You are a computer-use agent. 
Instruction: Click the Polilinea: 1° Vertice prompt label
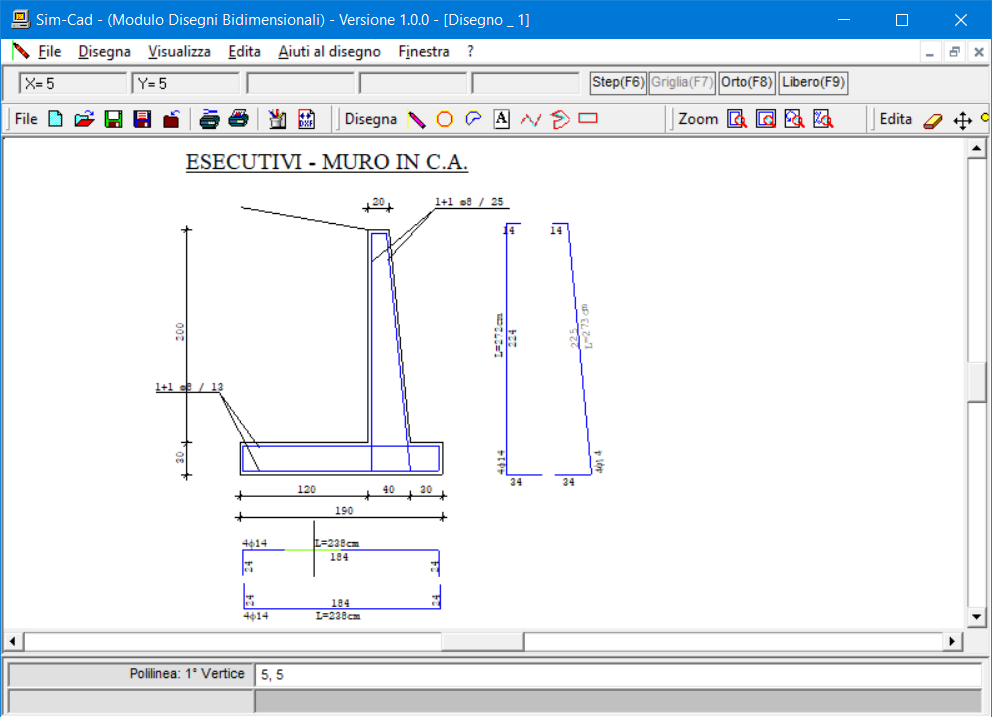pyautogui.click(x=187, y=673)
